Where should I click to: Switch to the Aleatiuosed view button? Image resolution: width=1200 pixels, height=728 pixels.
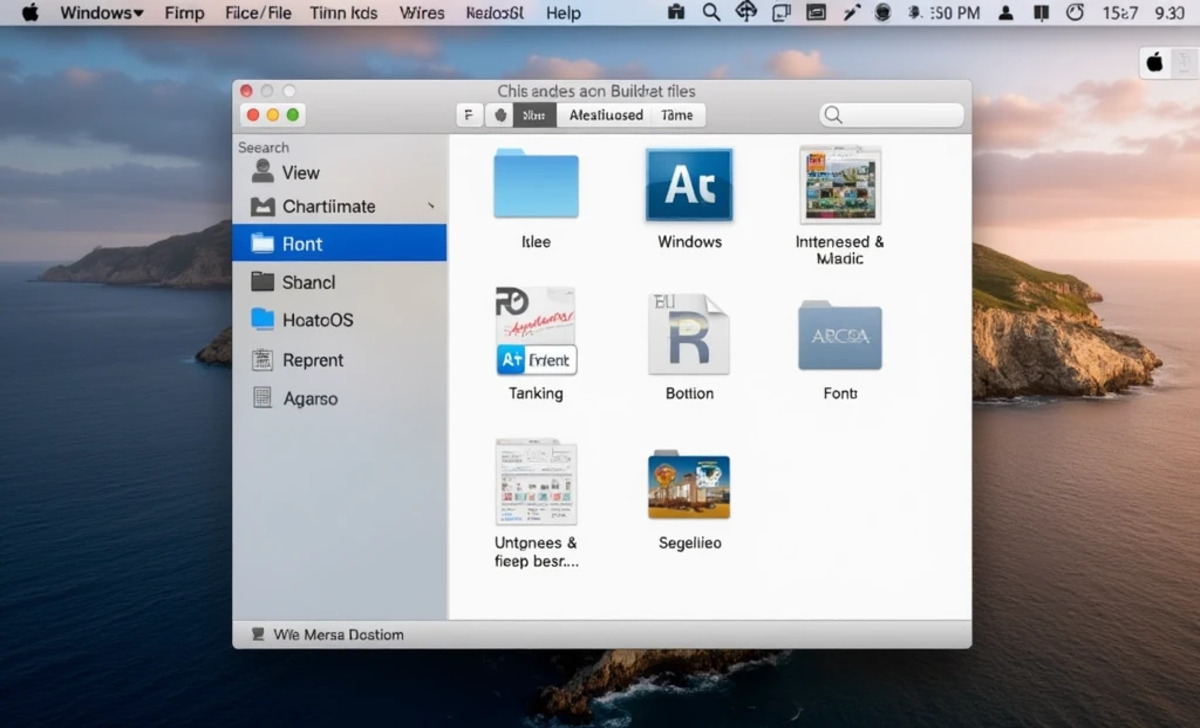604,114
